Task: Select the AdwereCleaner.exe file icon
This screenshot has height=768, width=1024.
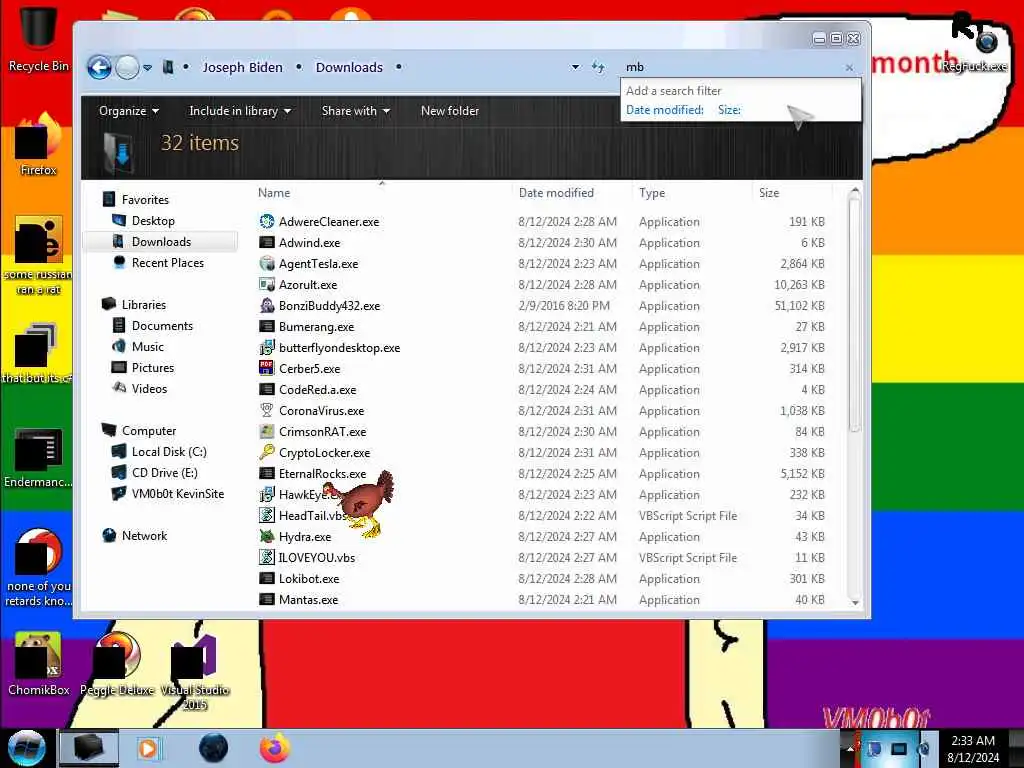Action: (x=266, y=221)
